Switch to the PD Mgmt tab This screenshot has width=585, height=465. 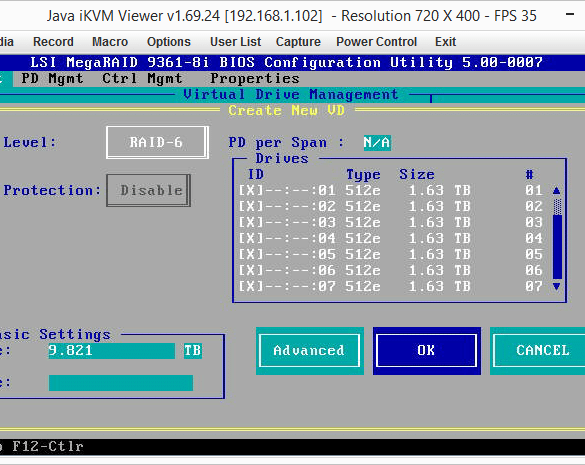(52, 79)
